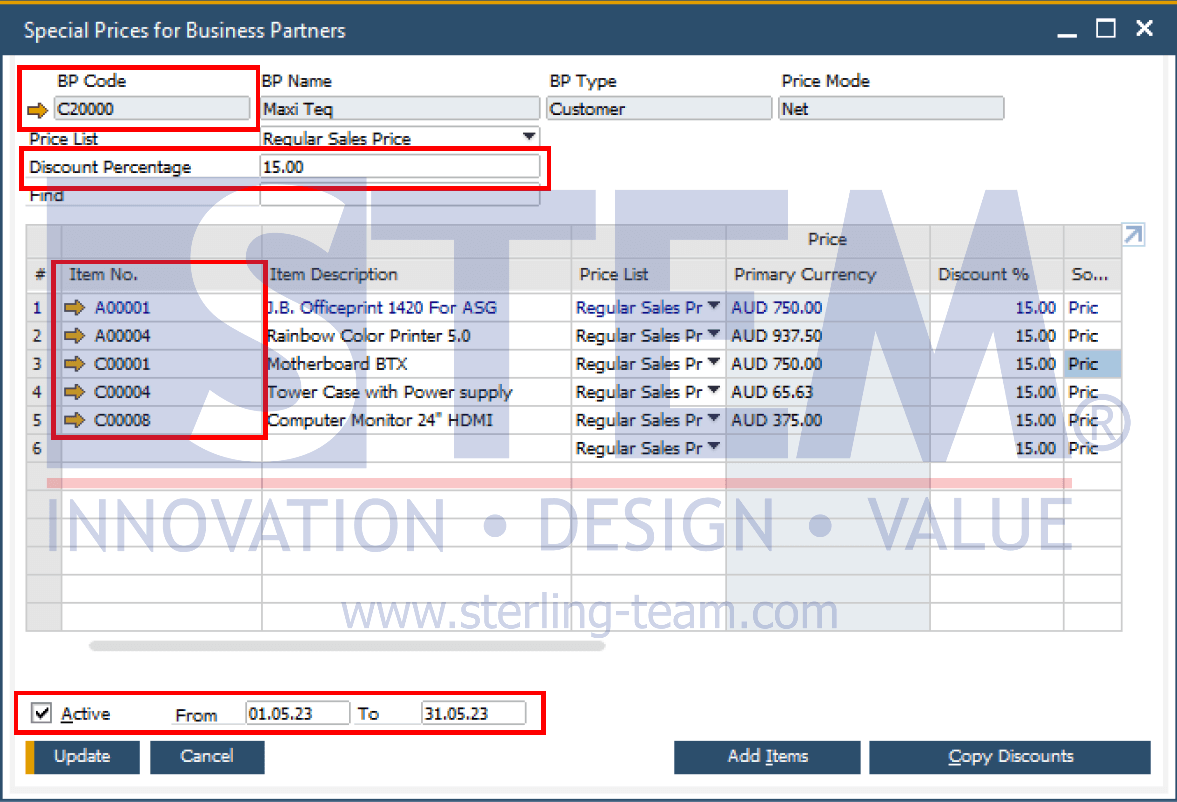Click the Discount Percentage field 15.00
Screen dimensions: 1177x802
pyautogui.click(x=400, y=167)
